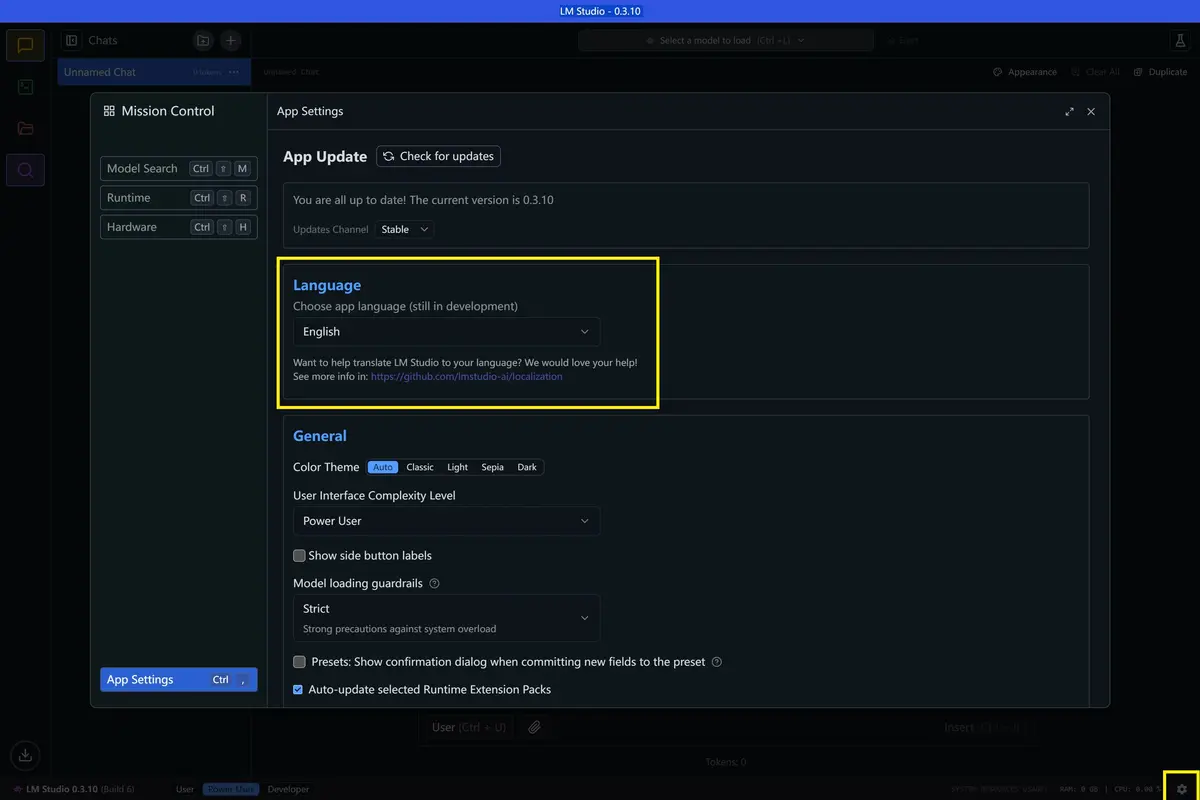Click the Chats panel title

tap(103, 41)
